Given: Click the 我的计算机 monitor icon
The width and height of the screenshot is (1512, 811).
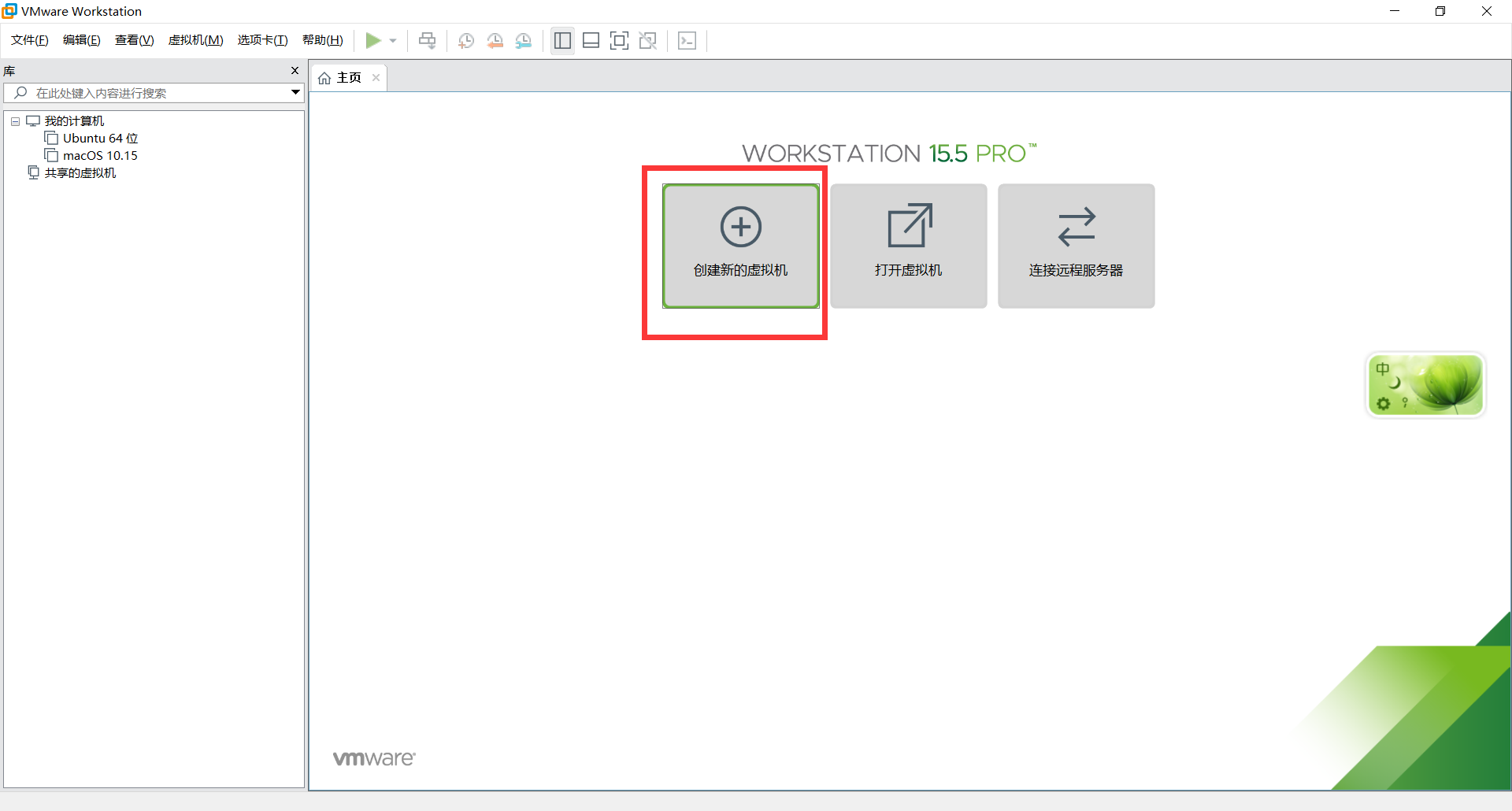Looking at the screenshot, I should coord(33,120).
